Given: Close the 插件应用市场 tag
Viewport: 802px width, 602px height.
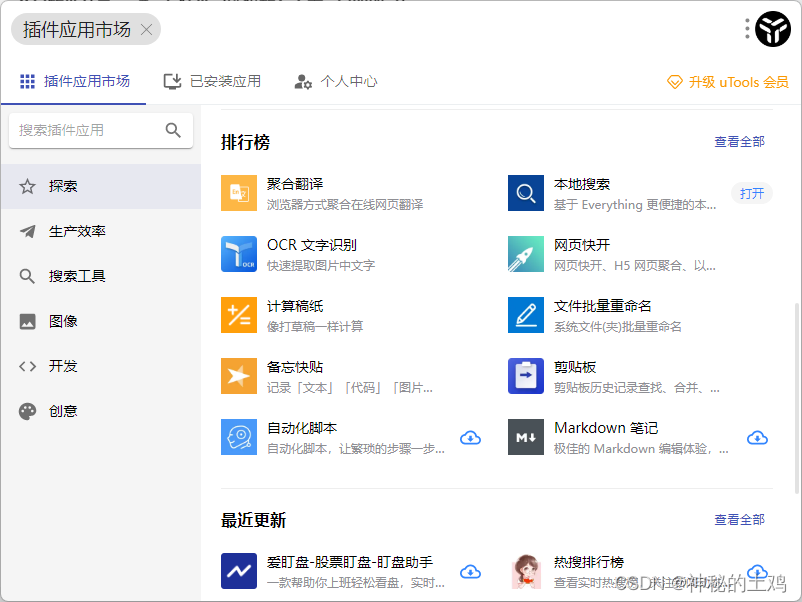Looking at the screenshot, I should [x=146, y=30].
